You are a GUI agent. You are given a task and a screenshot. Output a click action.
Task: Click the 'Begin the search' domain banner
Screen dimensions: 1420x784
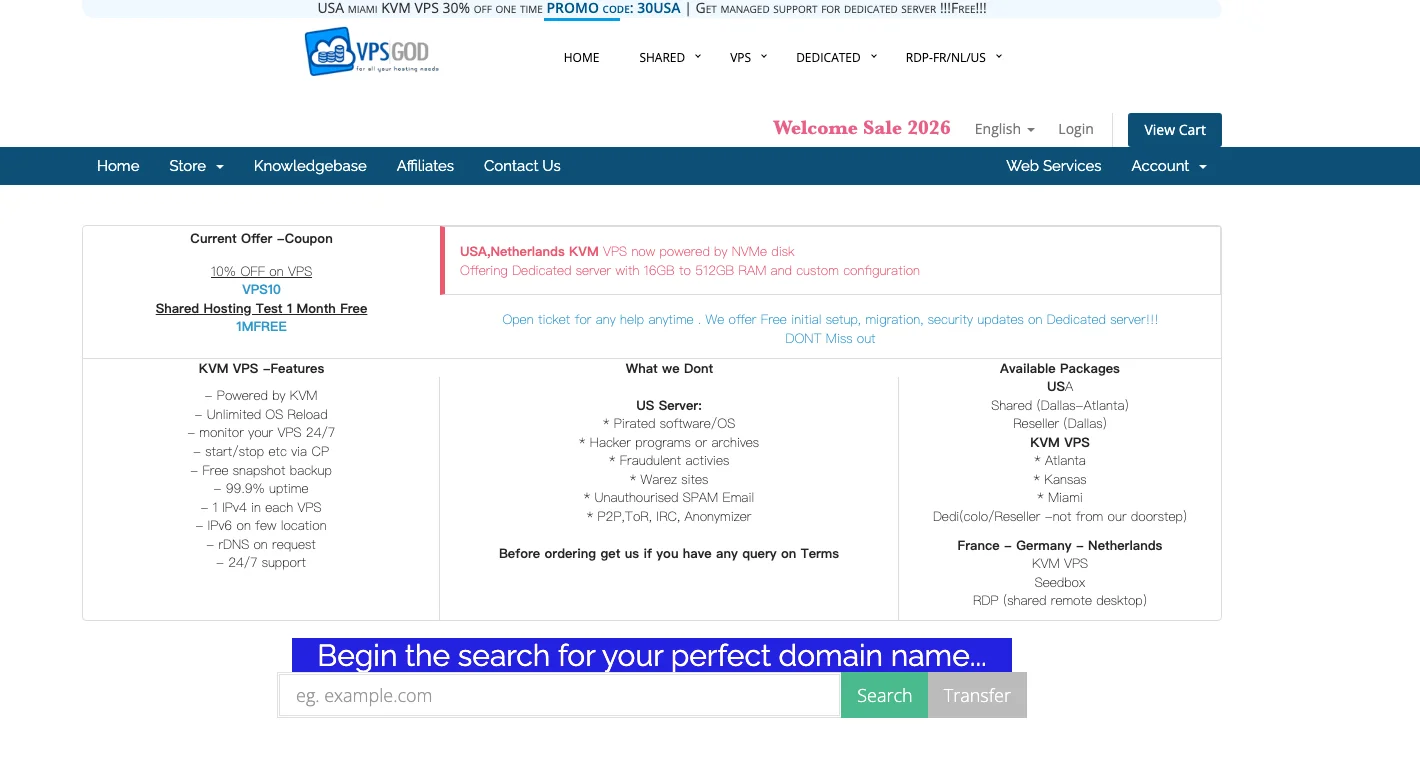coord(652,655)
